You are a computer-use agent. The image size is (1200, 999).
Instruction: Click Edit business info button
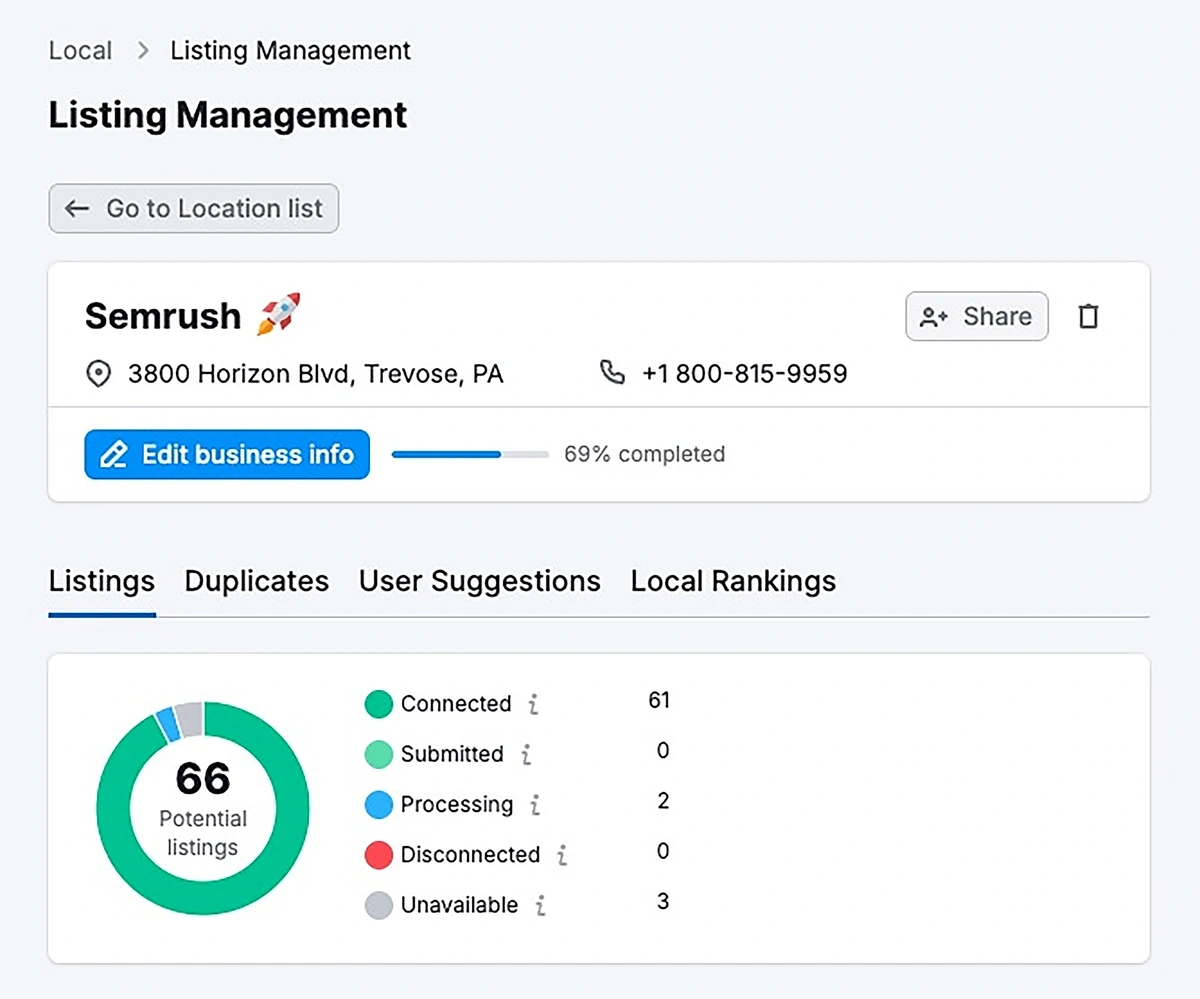(227, 455)
